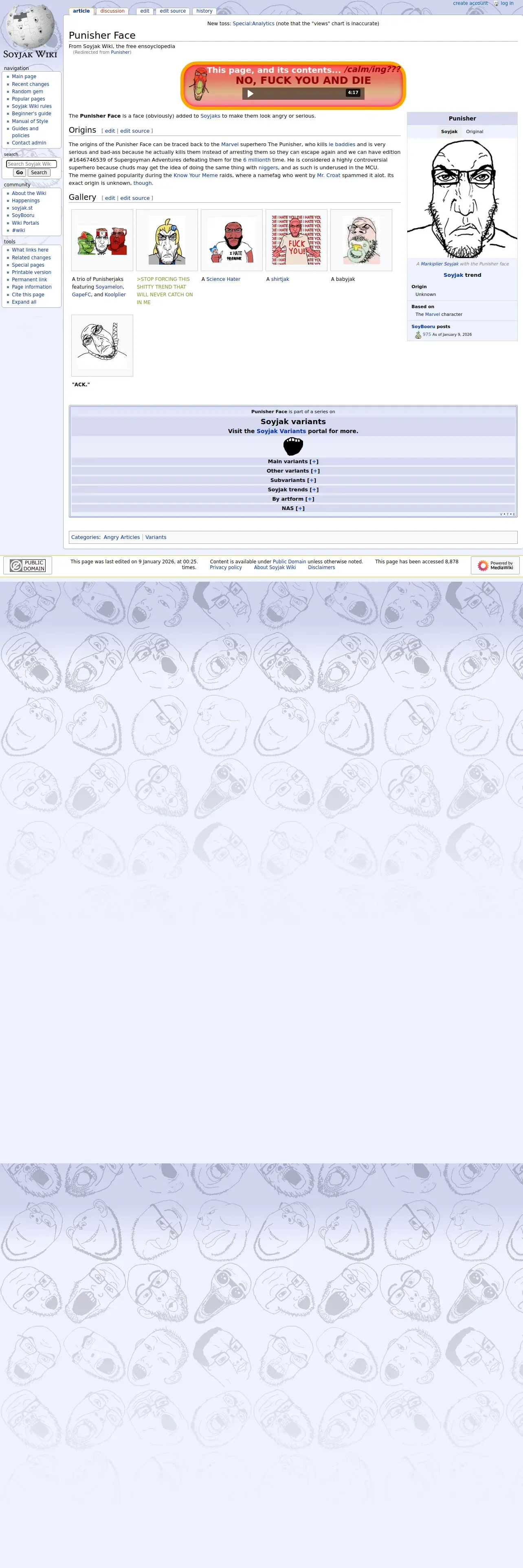Image resolution: width=523 pixels, height=1568 pixels.
Task: Open Recent changes link
Action: (31, 84)
